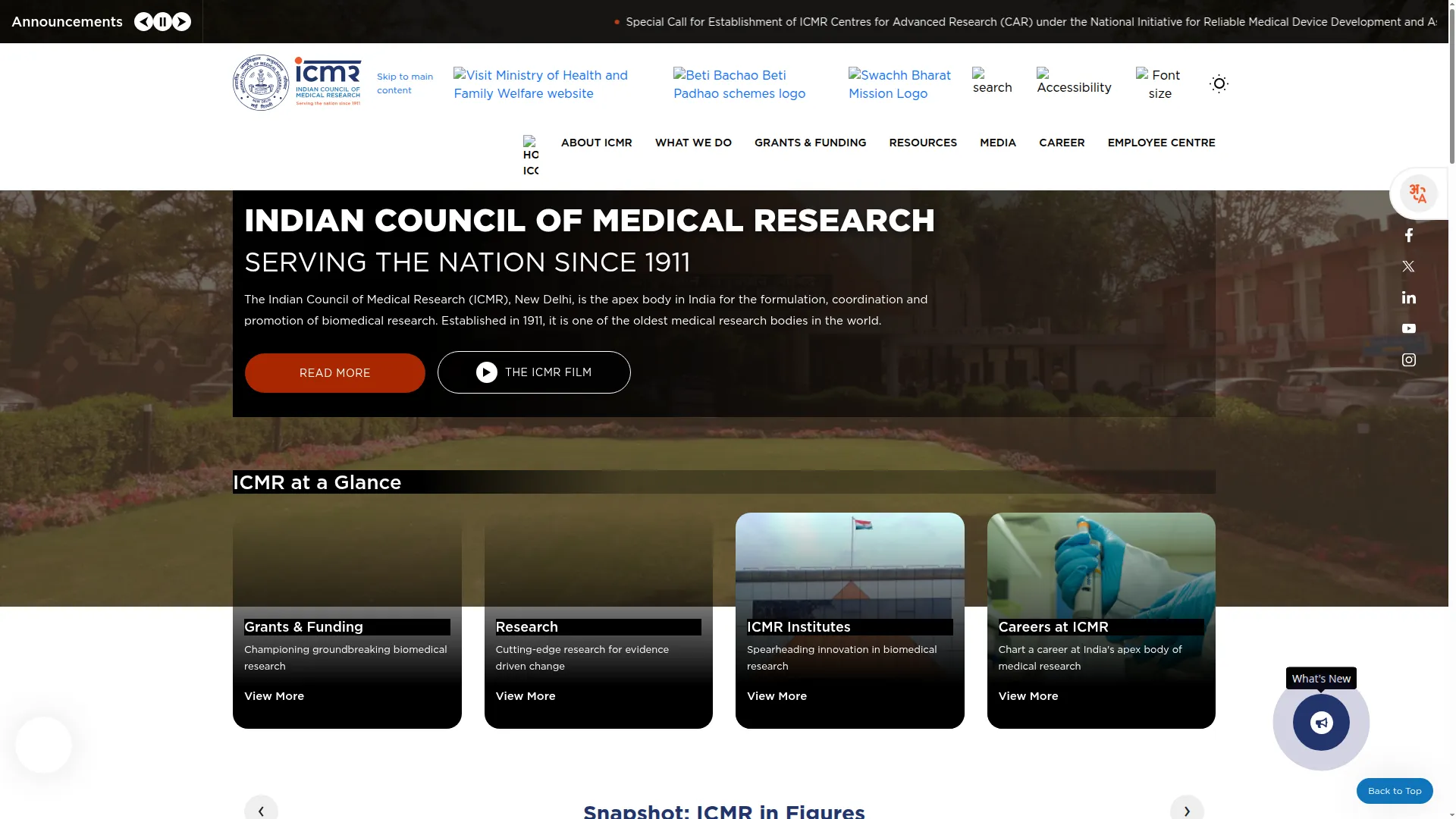Image resolution: width=1456 pixels, height=819 pixels.
Task: Open ICMR's Facebook page
Action: tap(1408, 235)
